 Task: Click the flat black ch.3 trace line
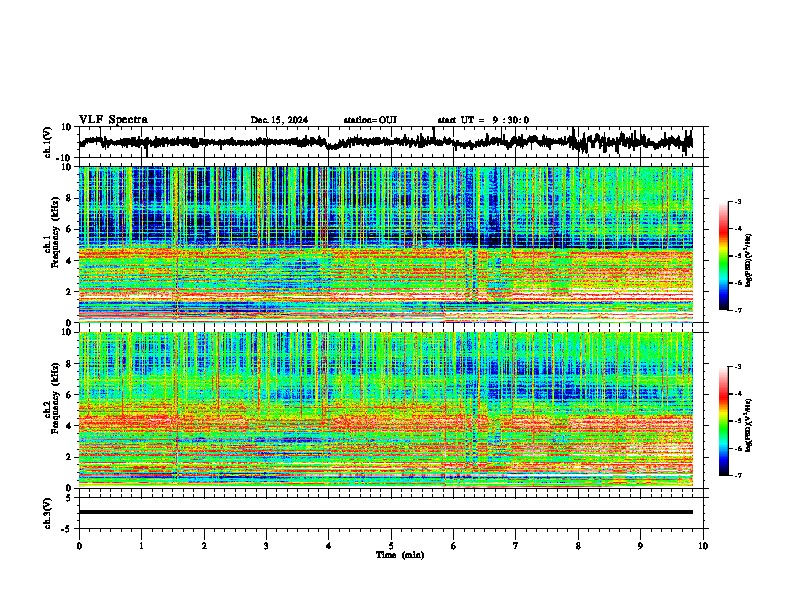[386, 512]
